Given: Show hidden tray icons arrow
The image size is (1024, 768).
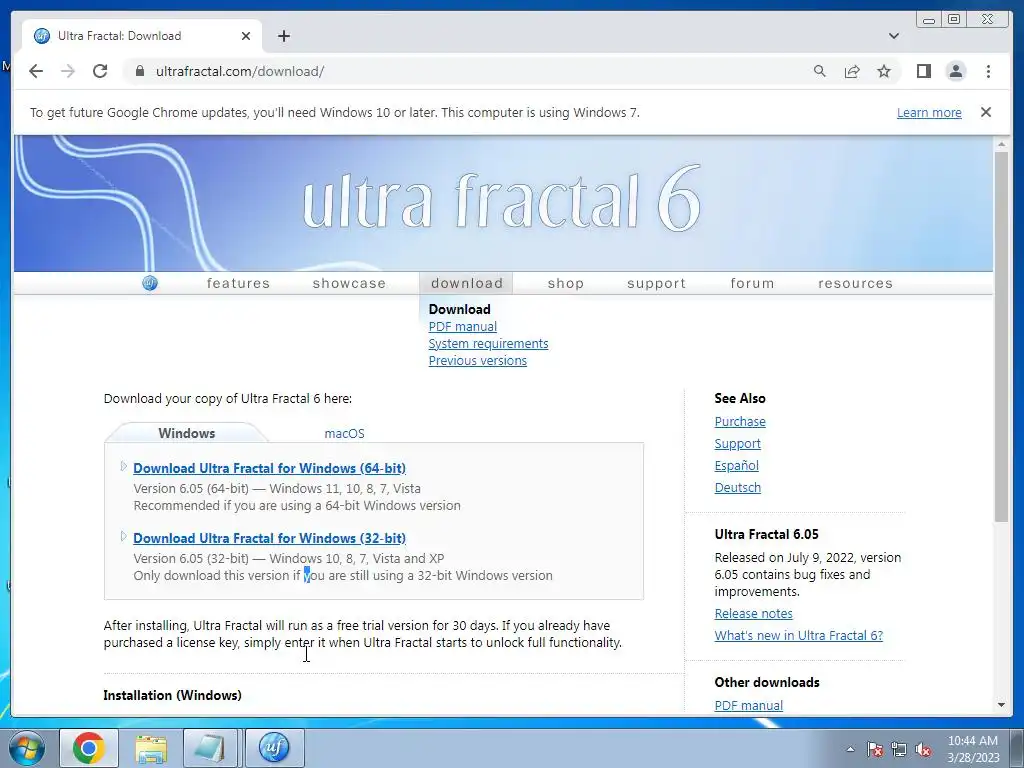Looking at the screenshot, I should coord(850,749).
